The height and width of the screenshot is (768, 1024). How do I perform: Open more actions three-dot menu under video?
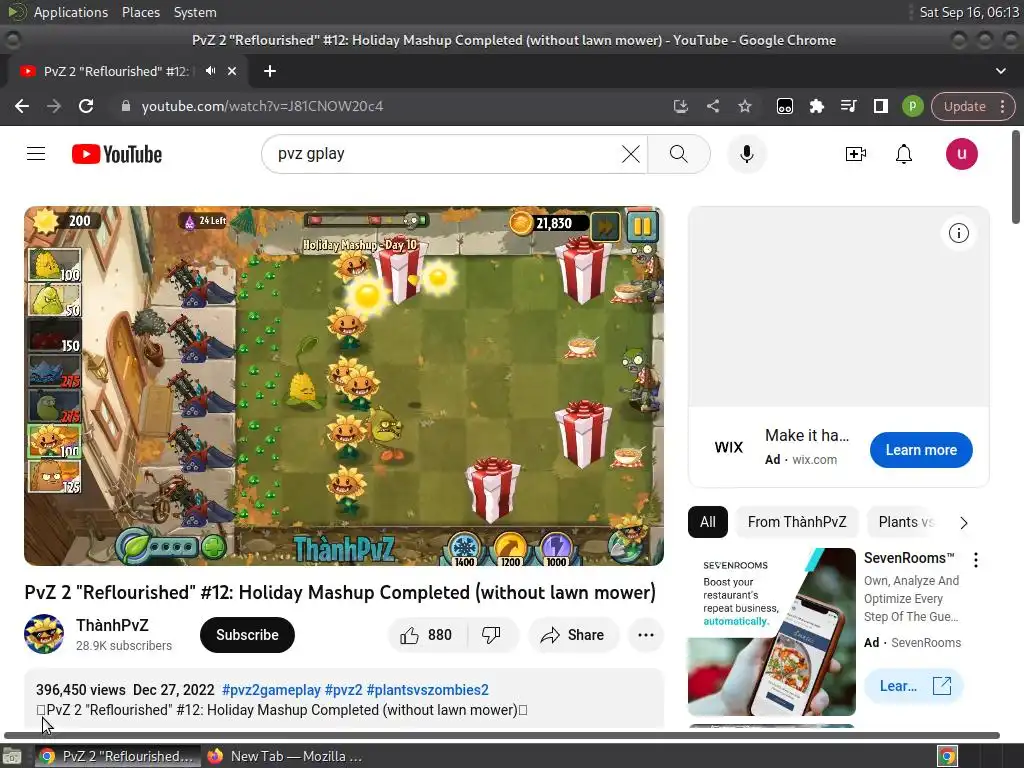coord(645,635)
